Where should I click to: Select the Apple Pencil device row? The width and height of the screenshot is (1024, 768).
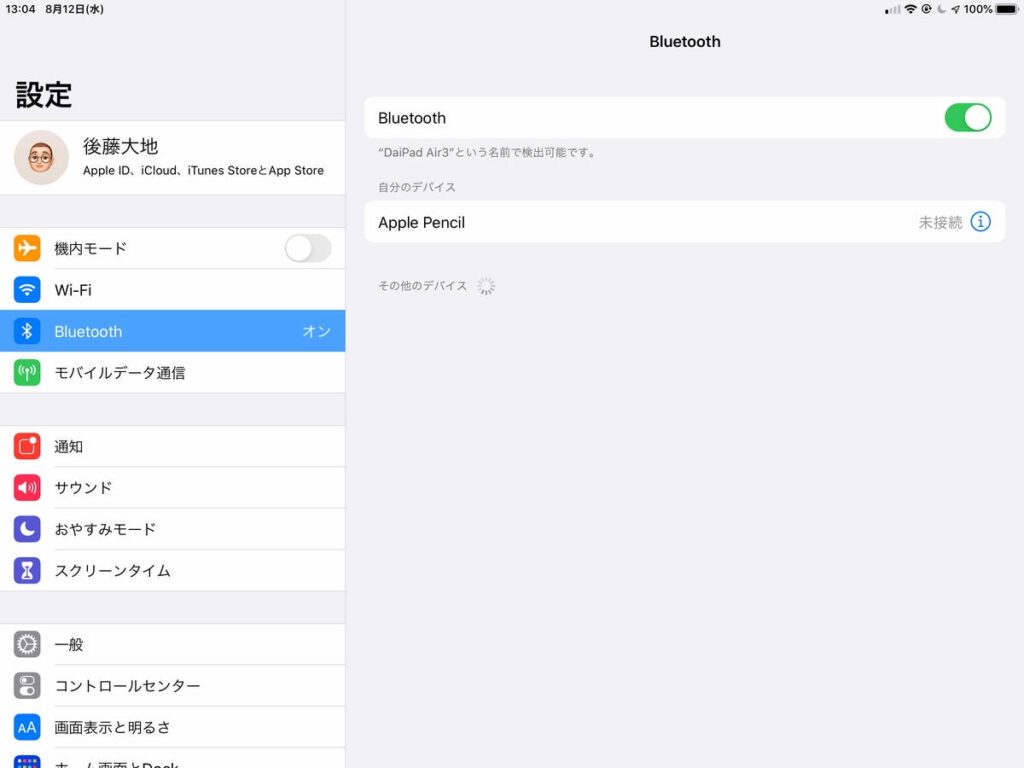pyautogui.click(x=684, y=222)
